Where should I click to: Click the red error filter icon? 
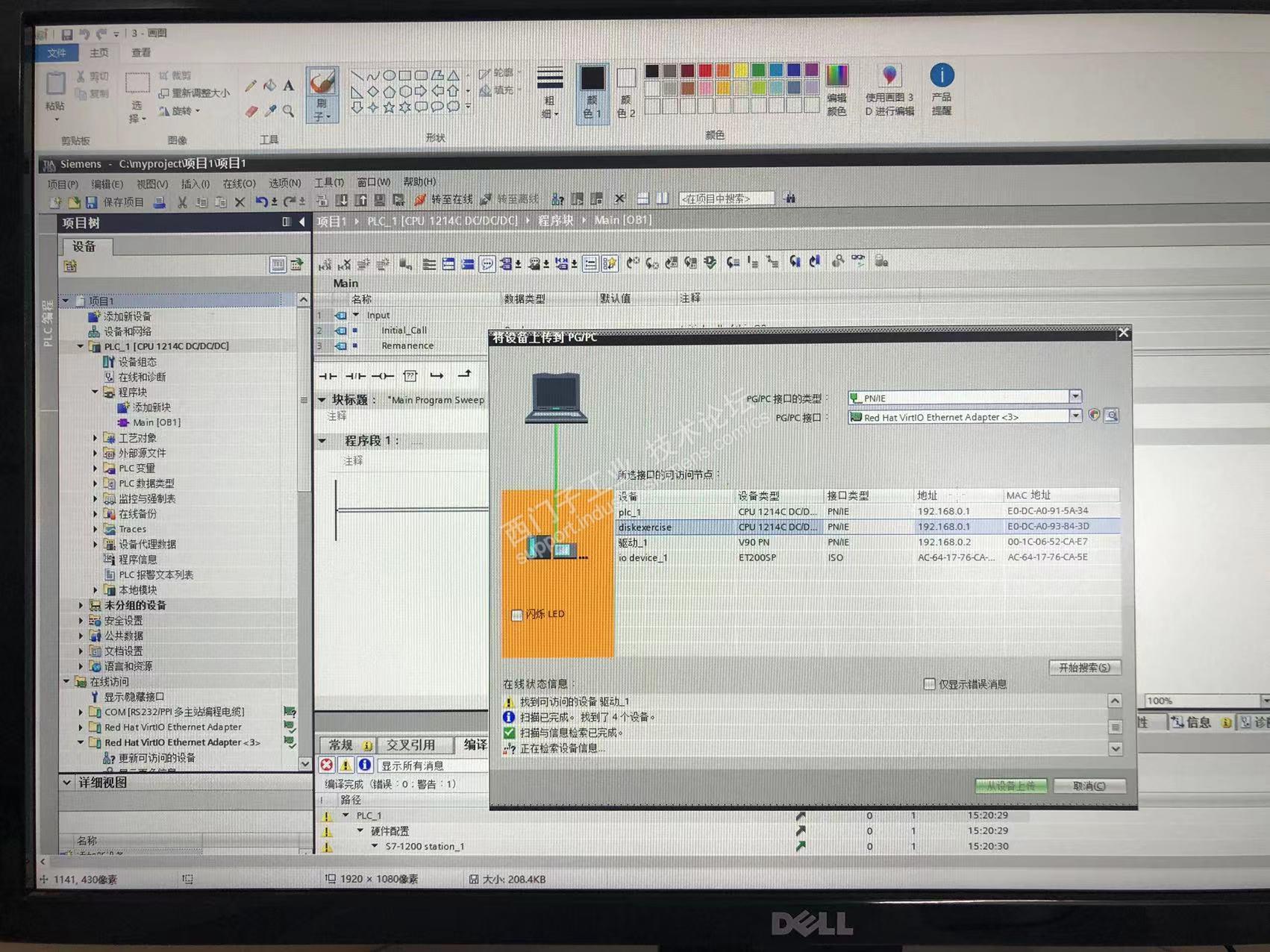327,765
